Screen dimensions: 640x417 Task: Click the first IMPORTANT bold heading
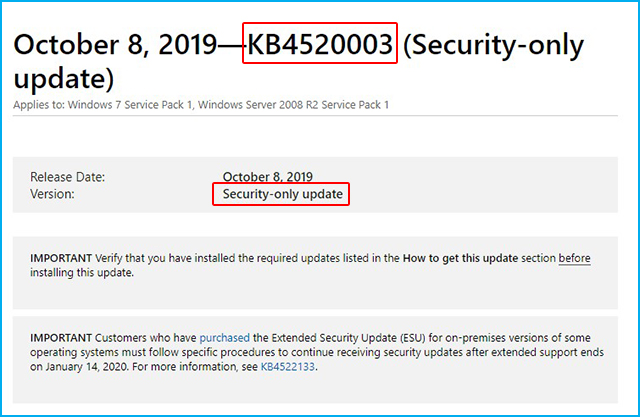61,258
